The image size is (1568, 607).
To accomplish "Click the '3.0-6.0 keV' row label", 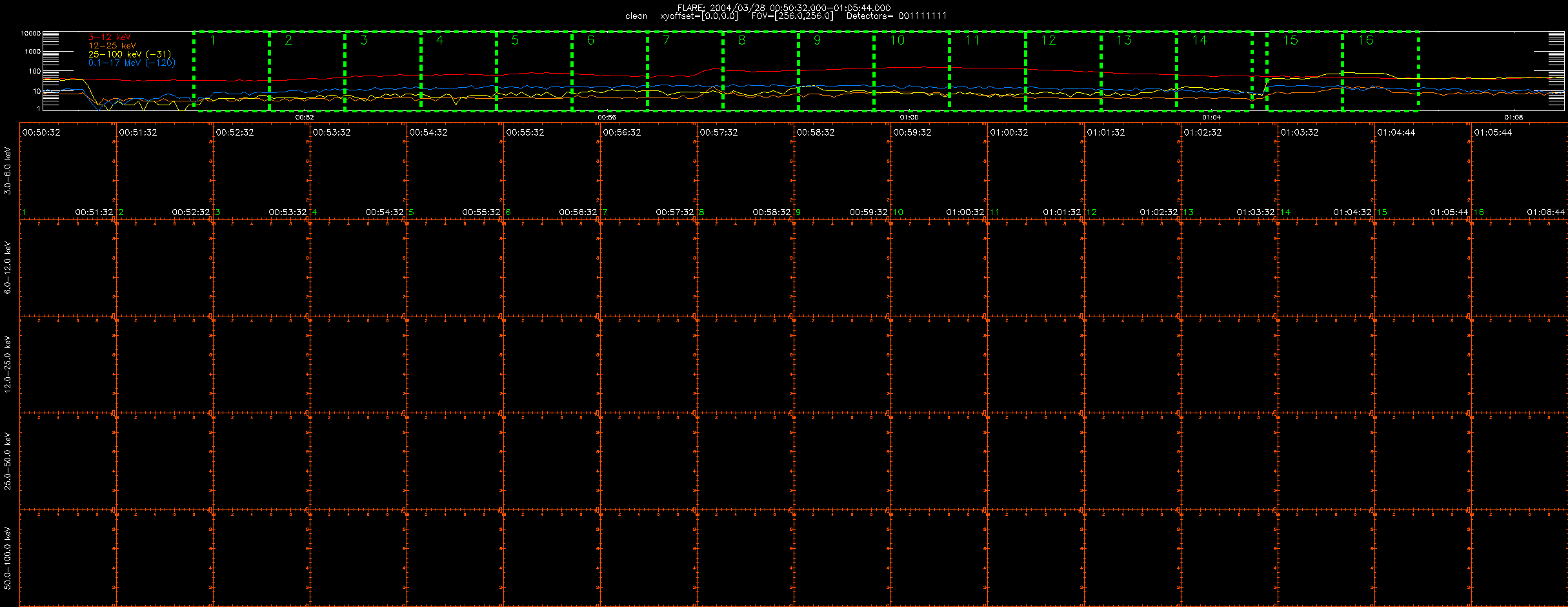I will tap(8, 170).
